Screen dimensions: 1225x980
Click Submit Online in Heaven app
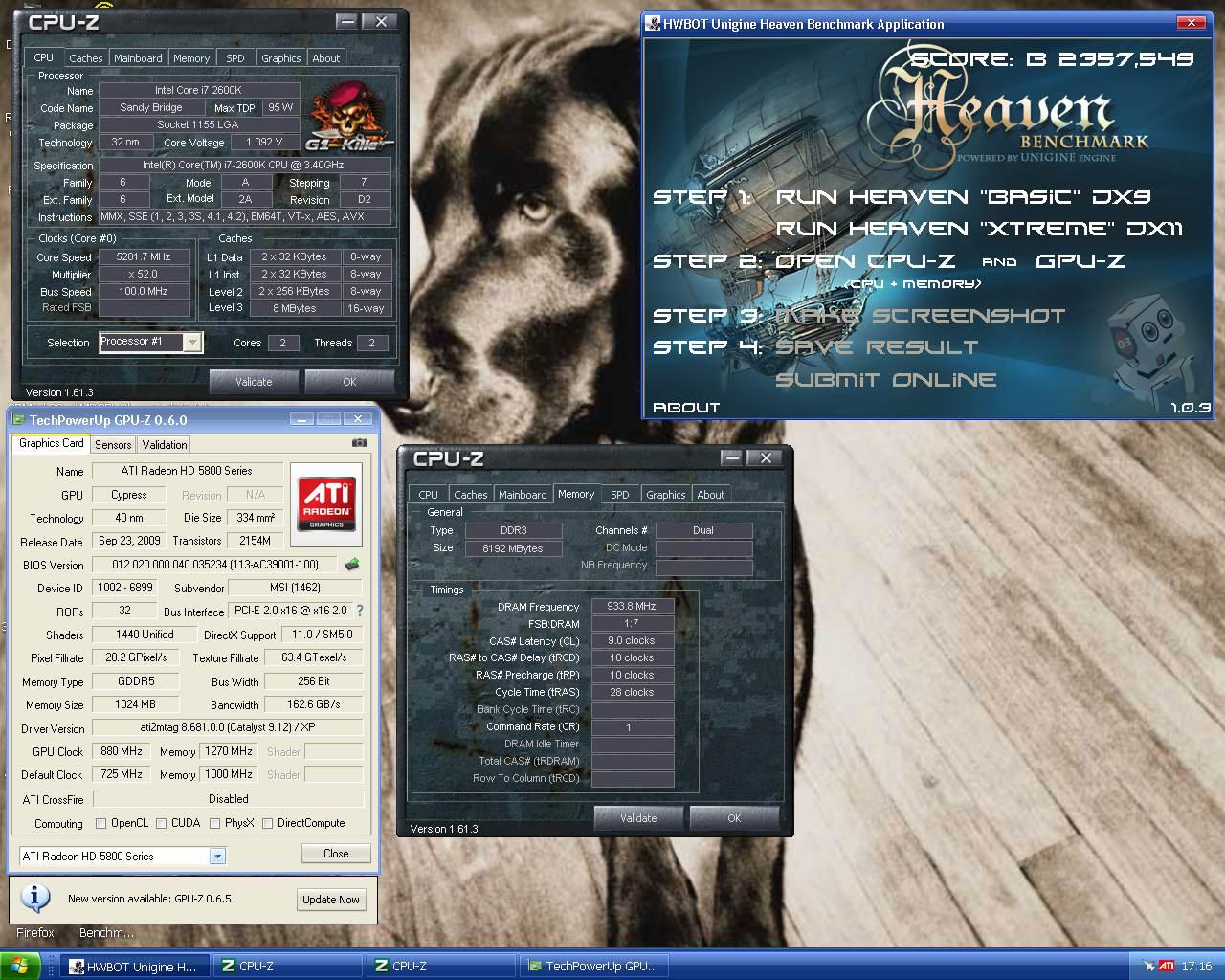coord(885,380)
